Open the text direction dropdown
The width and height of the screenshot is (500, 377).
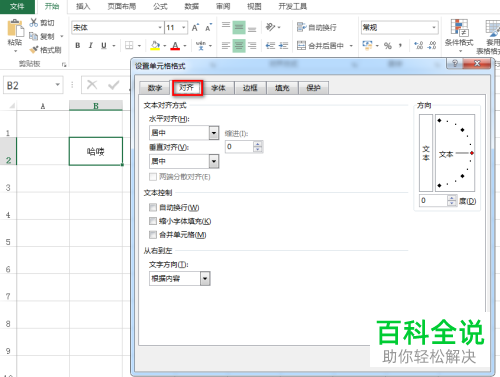coord(205,278)
